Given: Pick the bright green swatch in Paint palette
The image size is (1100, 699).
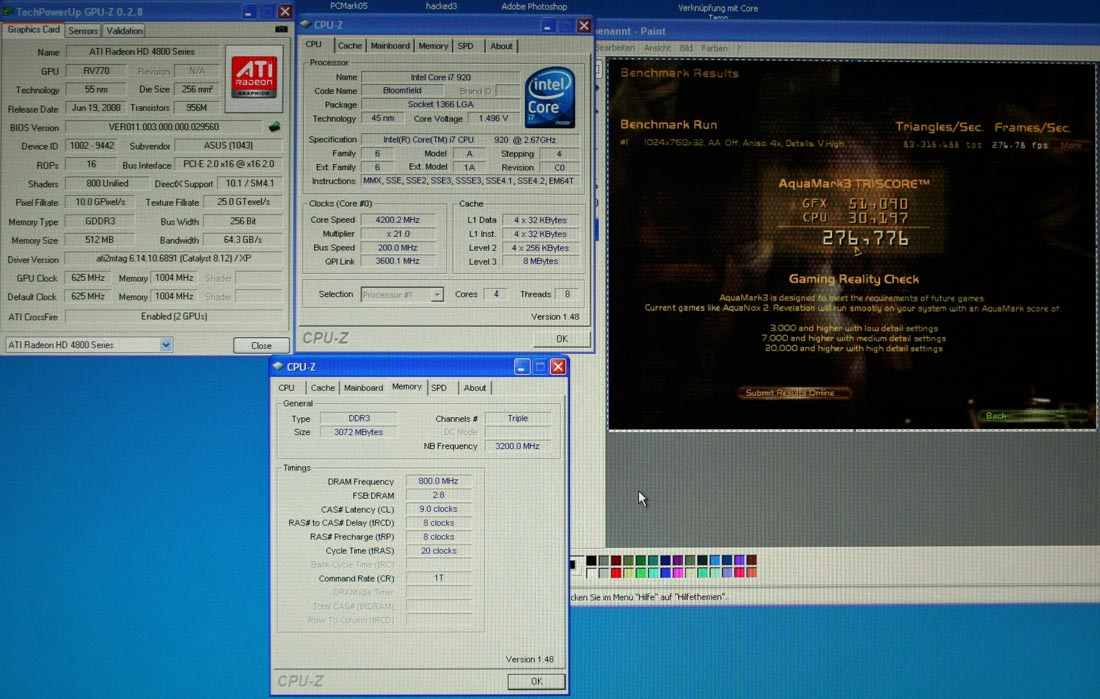Looking at the screenshot, I should (x=640, y=573).
